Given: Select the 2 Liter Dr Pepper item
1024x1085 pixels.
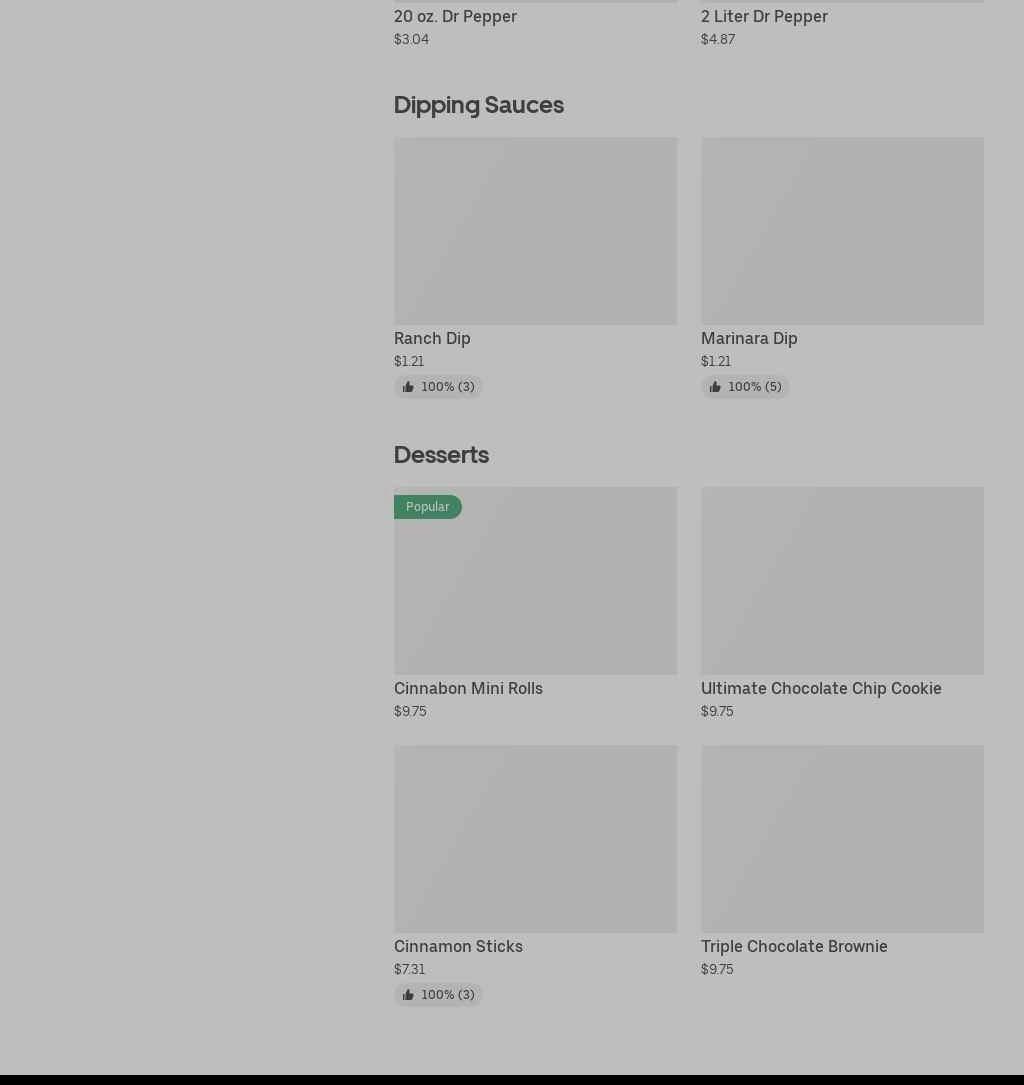Looking at the screenshot, I should [764, 16].
